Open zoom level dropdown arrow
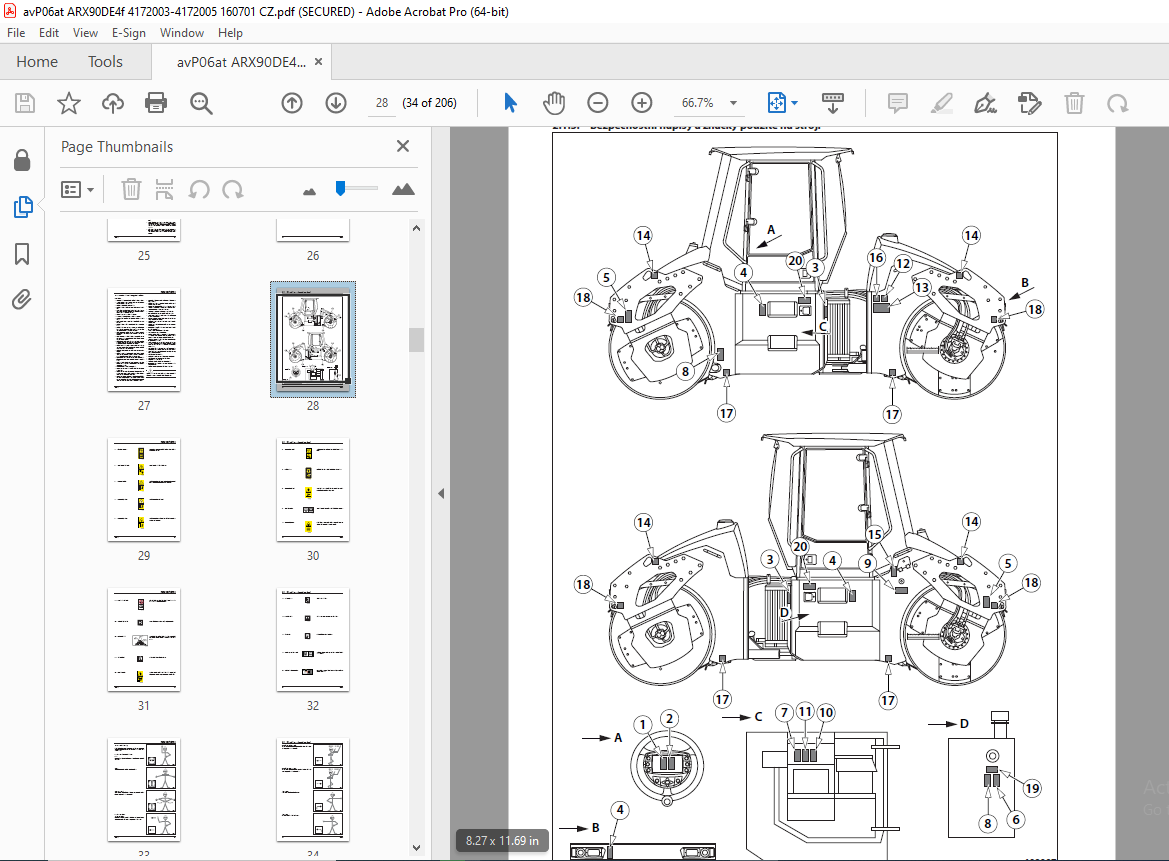The height and width of the screenshot is (861, 1169). pos(734,103)
